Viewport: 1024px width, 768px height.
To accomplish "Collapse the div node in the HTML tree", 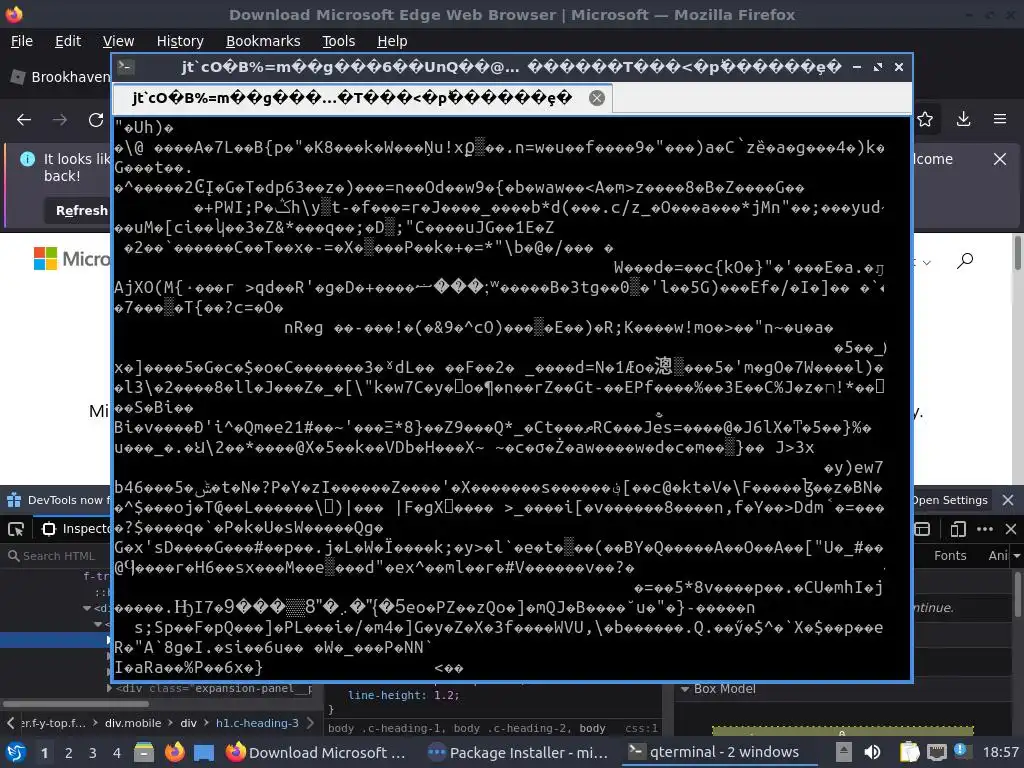I will coord(88,608).
